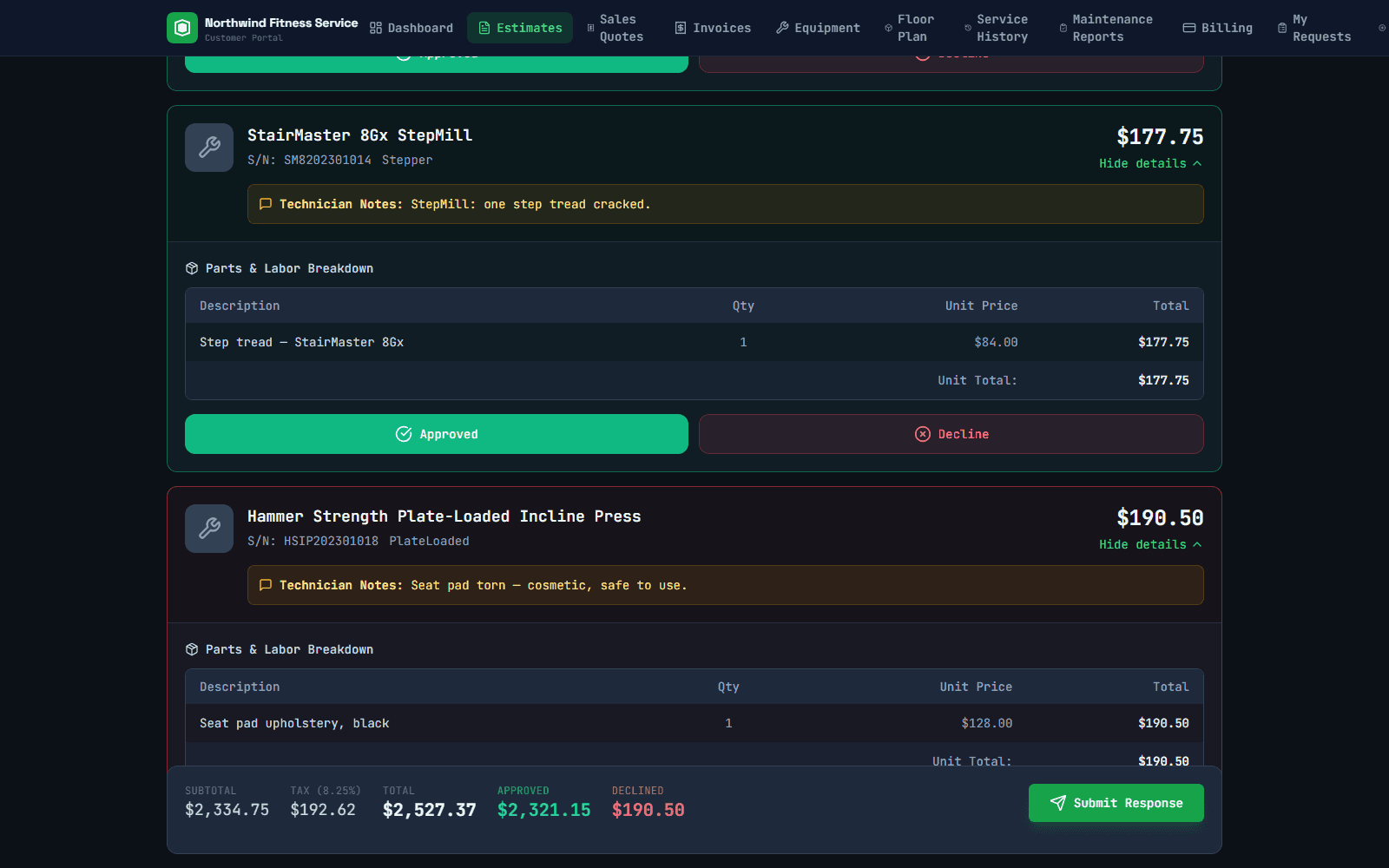This screenshot has height=868, width=1389.
Task: Click the Estimates document icon
Action: coord(484,28)
